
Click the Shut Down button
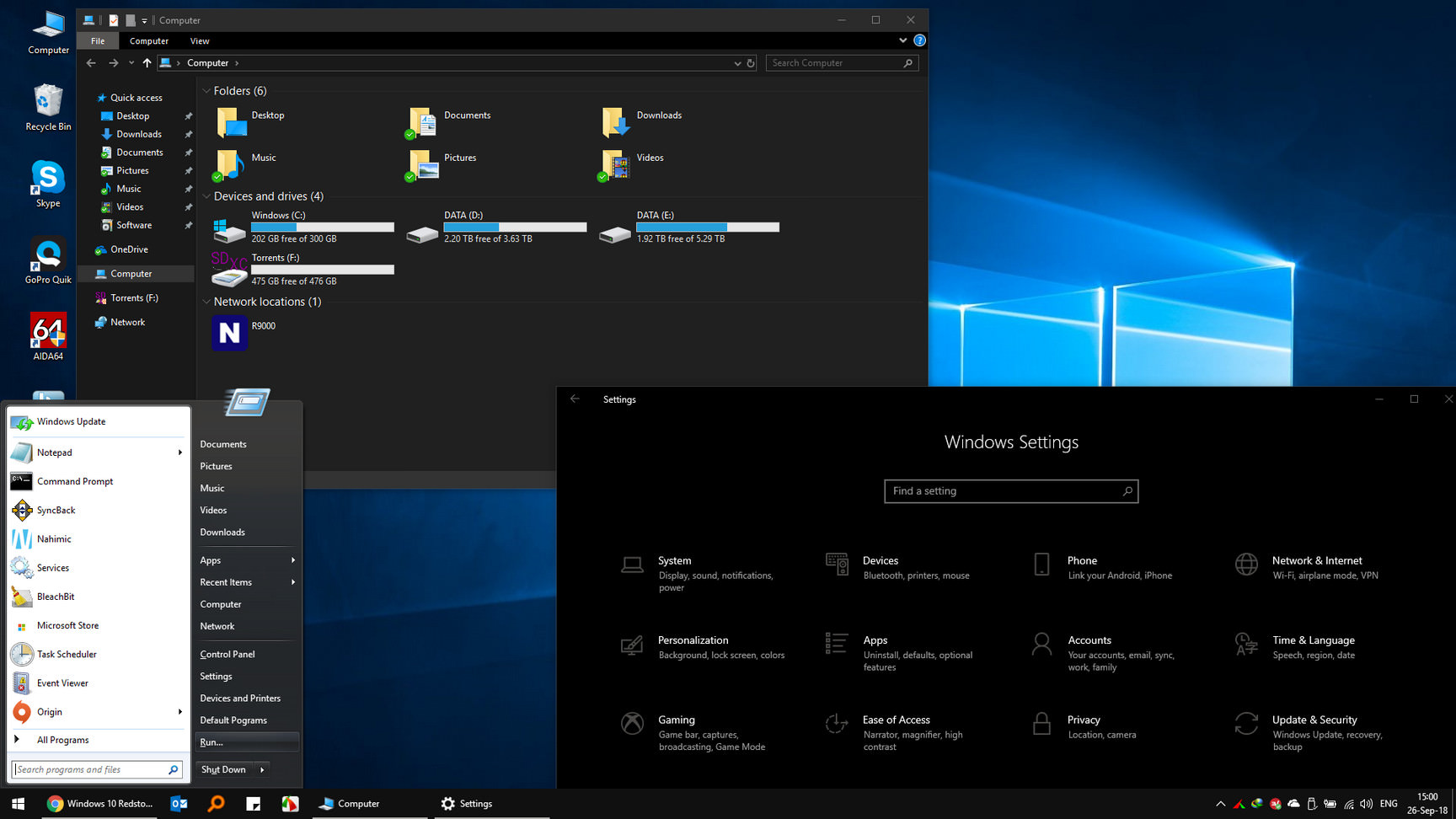pos(224,769)
